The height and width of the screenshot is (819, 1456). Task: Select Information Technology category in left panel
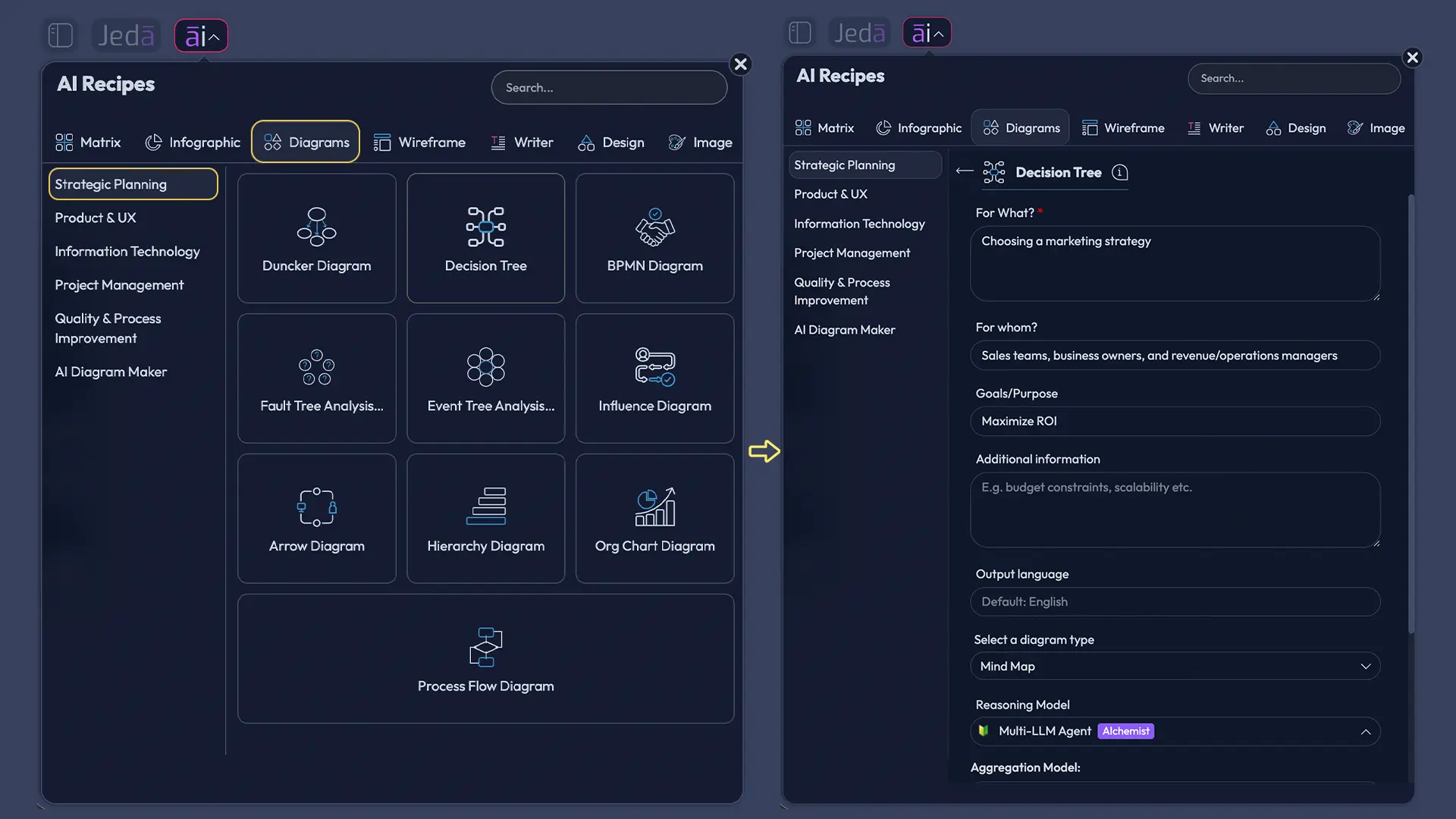127,251
